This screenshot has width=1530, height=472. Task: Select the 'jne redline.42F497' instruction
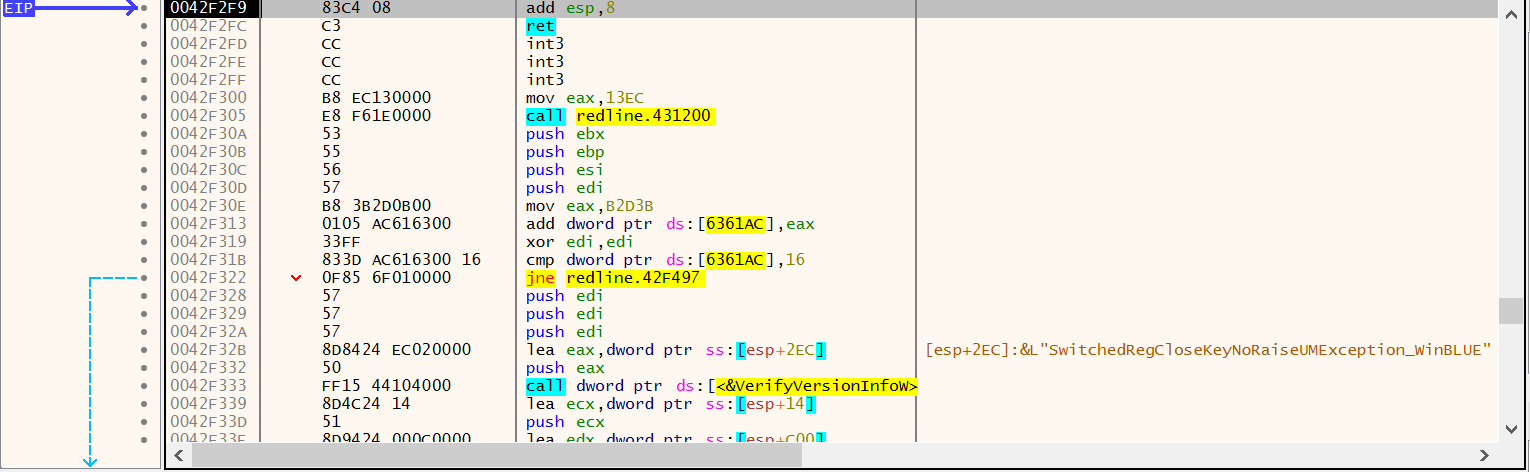pos(616,278)
